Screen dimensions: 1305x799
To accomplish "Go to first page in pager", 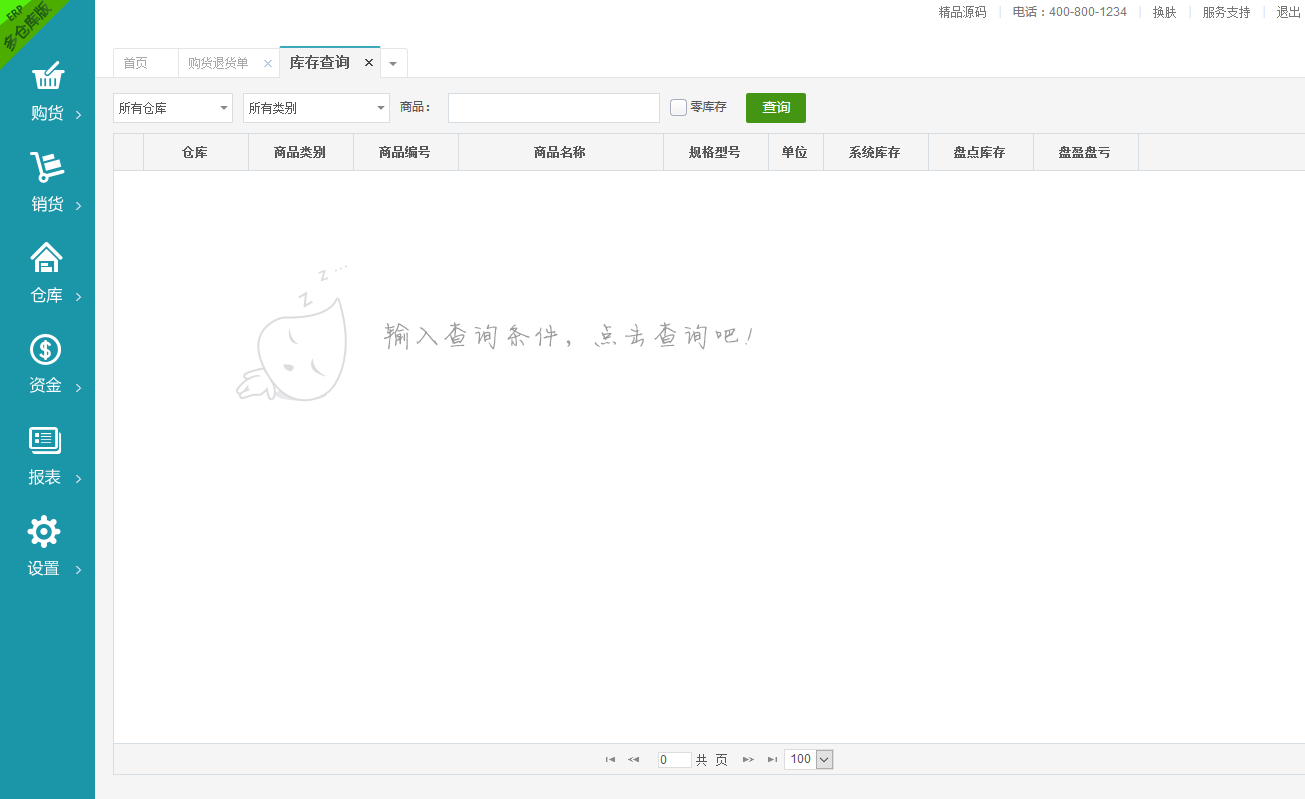I will tap(610, 760).
